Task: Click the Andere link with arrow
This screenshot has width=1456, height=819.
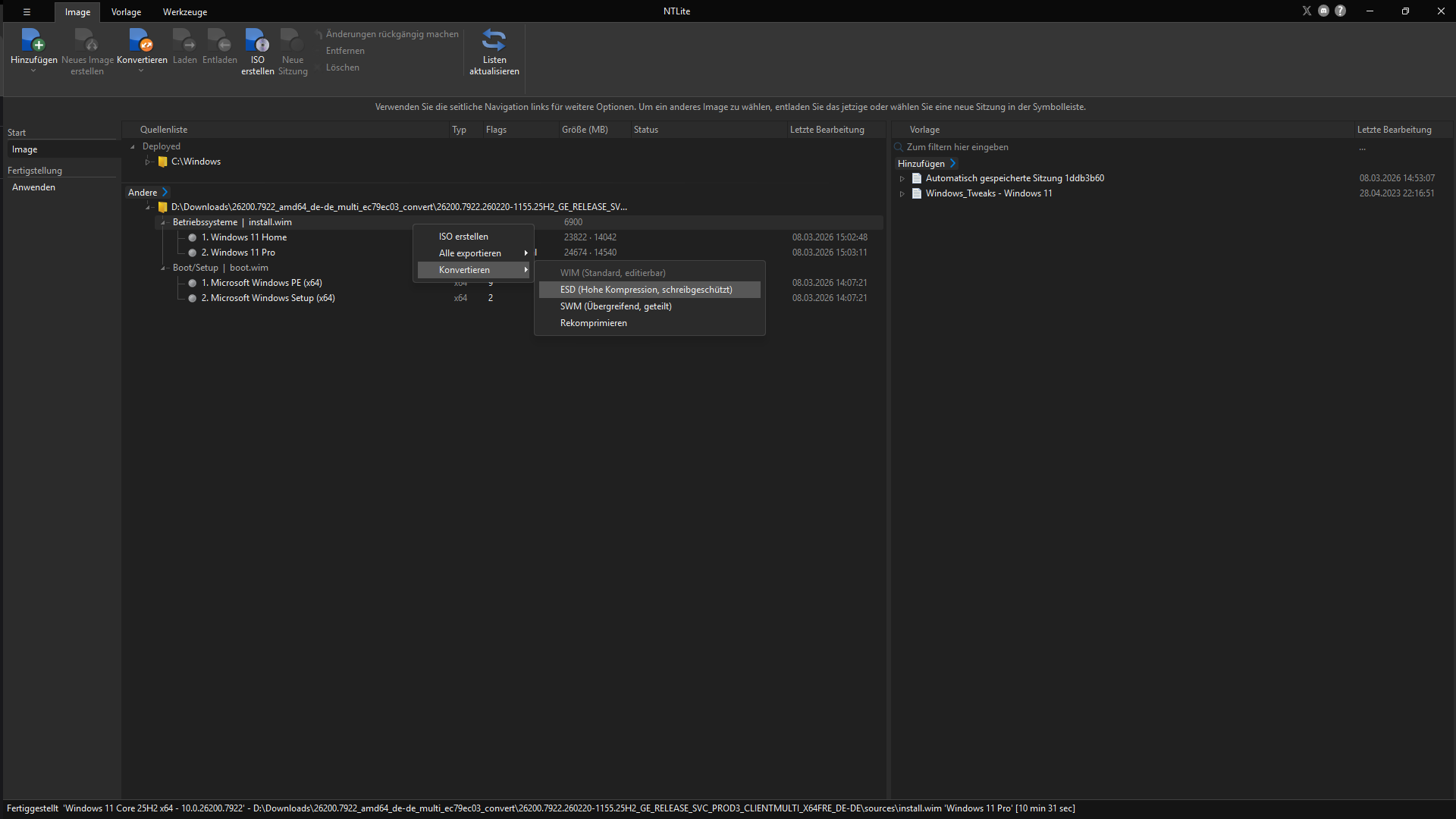Action: coord(148,193)
